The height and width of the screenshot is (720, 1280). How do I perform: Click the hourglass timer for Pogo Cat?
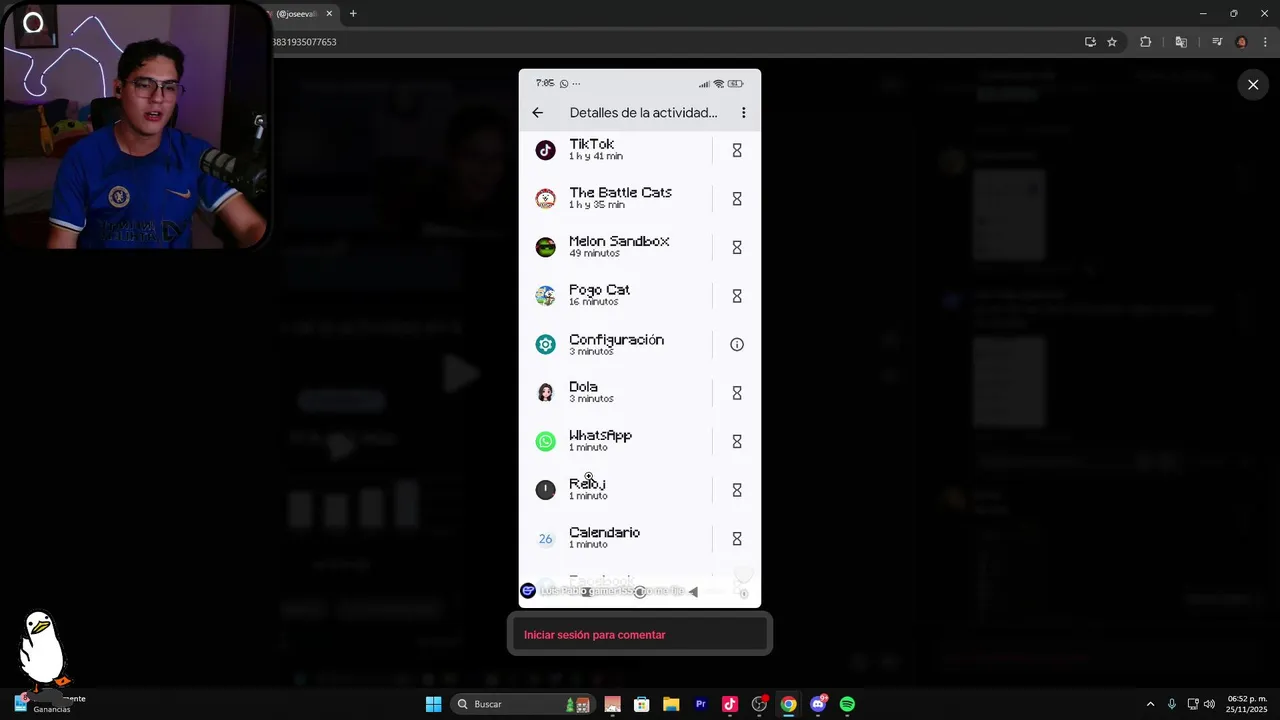point(737,296)
